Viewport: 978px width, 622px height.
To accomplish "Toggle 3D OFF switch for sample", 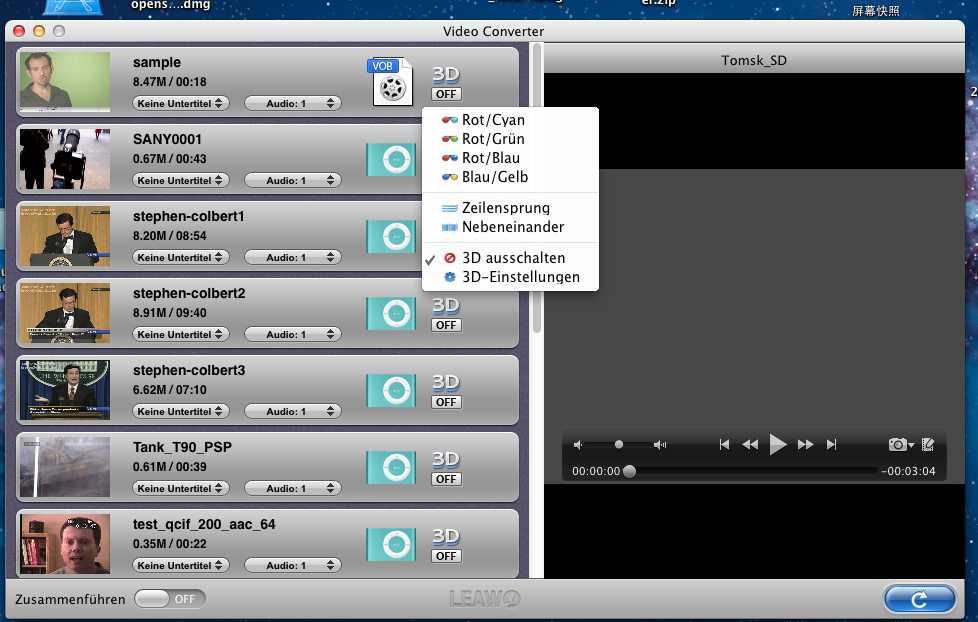I will [446, 94].
